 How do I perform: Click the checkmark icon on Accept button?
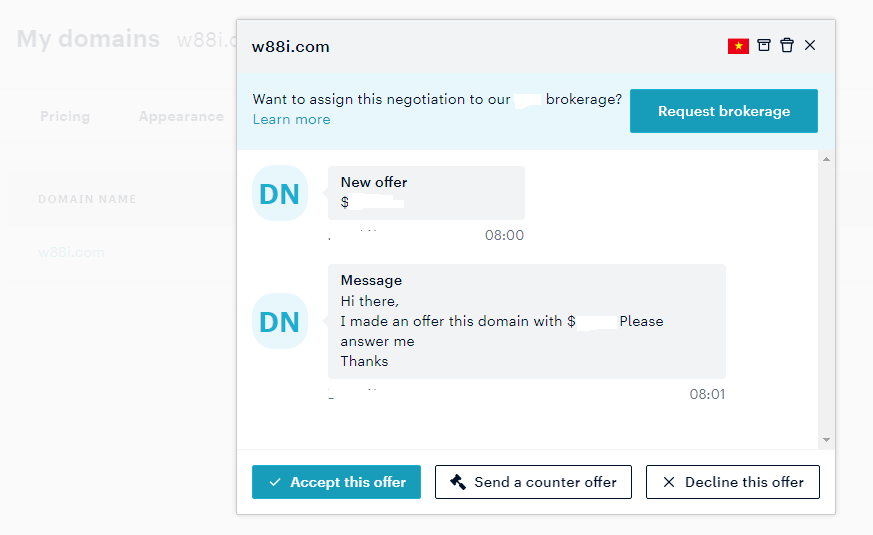pyautogui.click(x=275, y=482)
